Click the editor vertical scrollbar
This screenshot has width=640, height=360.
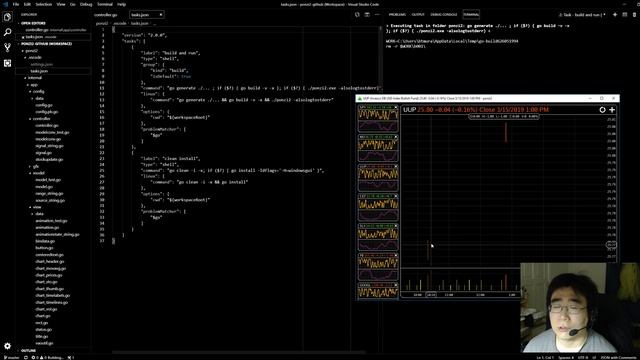[381, 57]
